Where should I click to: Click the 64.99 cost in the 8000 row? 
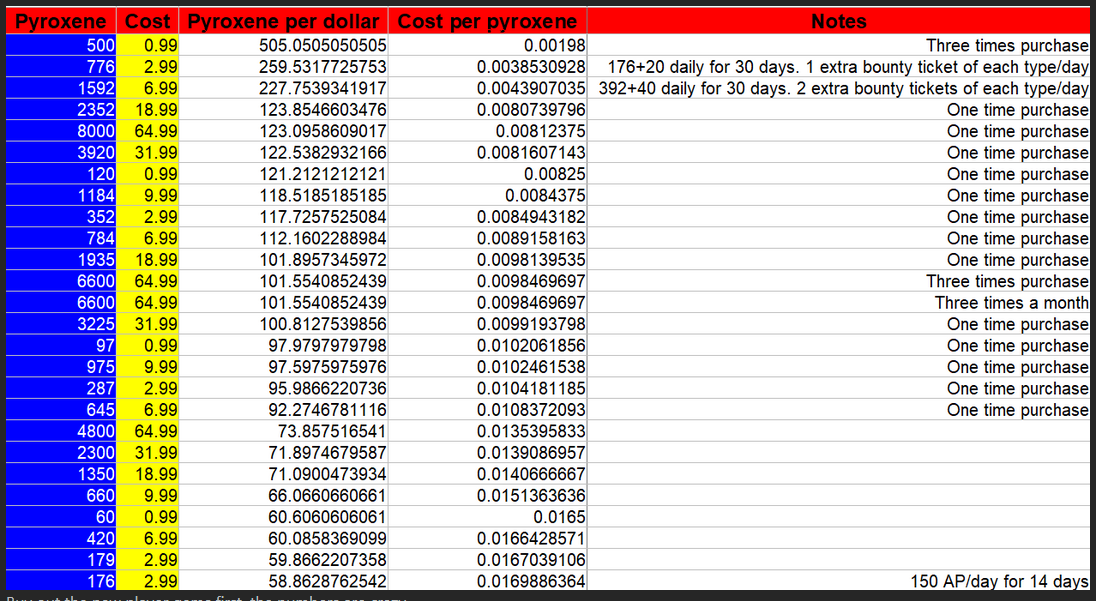click(147, 131)
